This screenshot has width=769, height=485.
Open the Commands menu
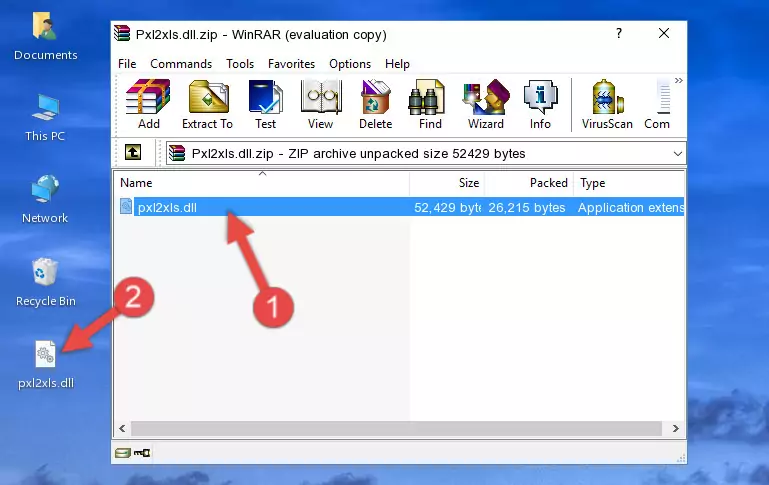(x=181, y=64)
